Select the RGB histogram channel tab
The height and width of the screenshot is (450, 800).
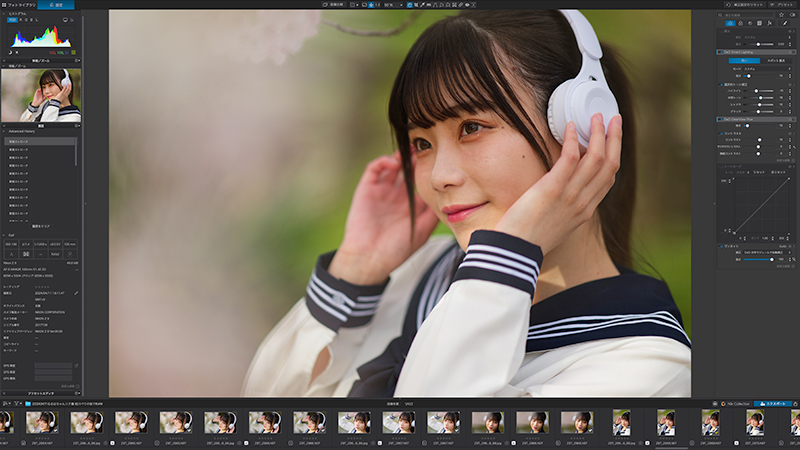12,20
